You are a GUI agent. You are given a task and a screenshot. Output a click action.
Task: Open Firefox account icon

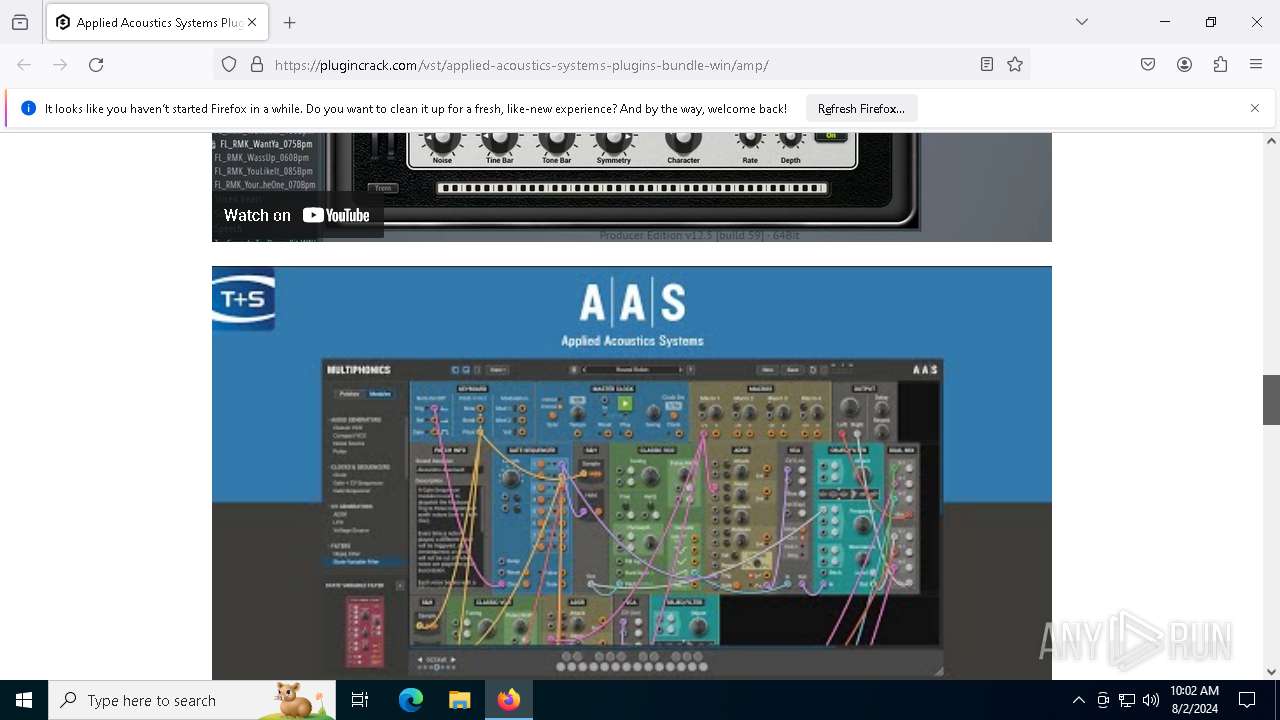pyautogui.click(x=1184, y=65)
